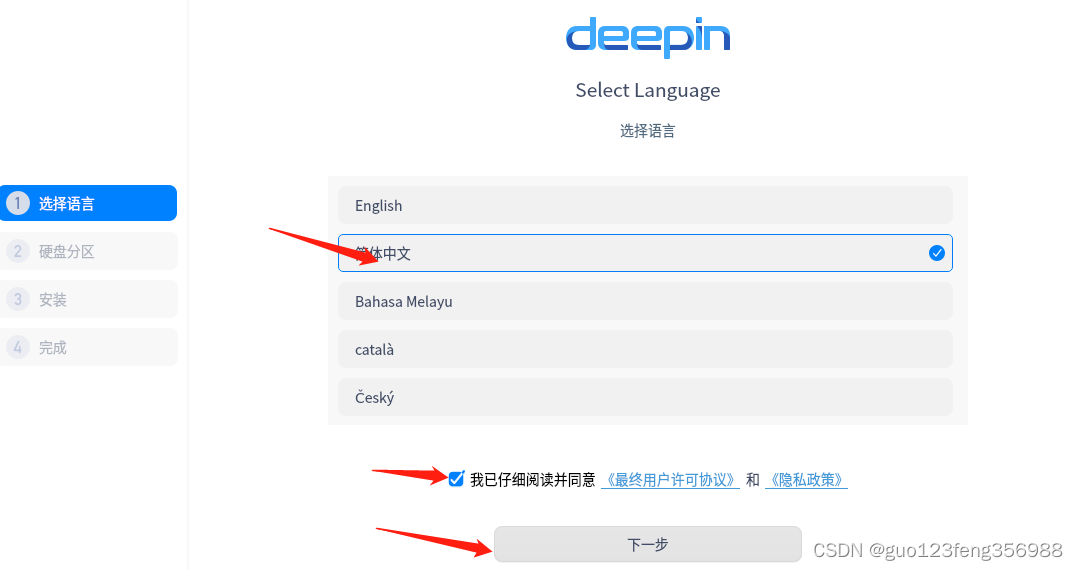This screenshot has width=1078, height=570.
Task: Select Český language entry
Action: (645, 397)
